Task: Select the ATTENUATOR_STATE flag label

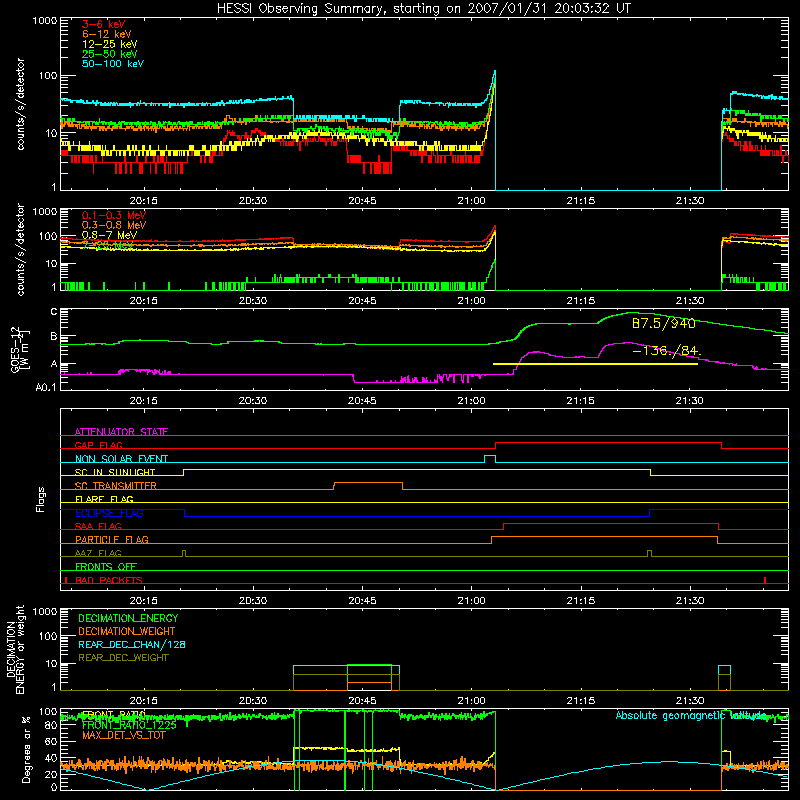Action: 121,432
